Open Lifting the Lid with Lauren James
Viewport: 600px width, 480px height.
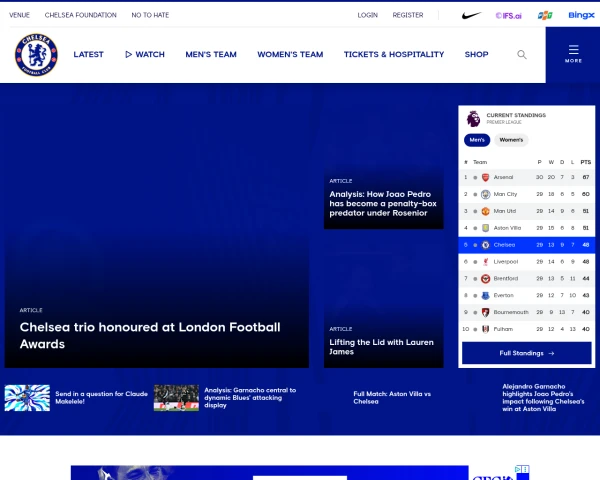(x=382, y=347)
